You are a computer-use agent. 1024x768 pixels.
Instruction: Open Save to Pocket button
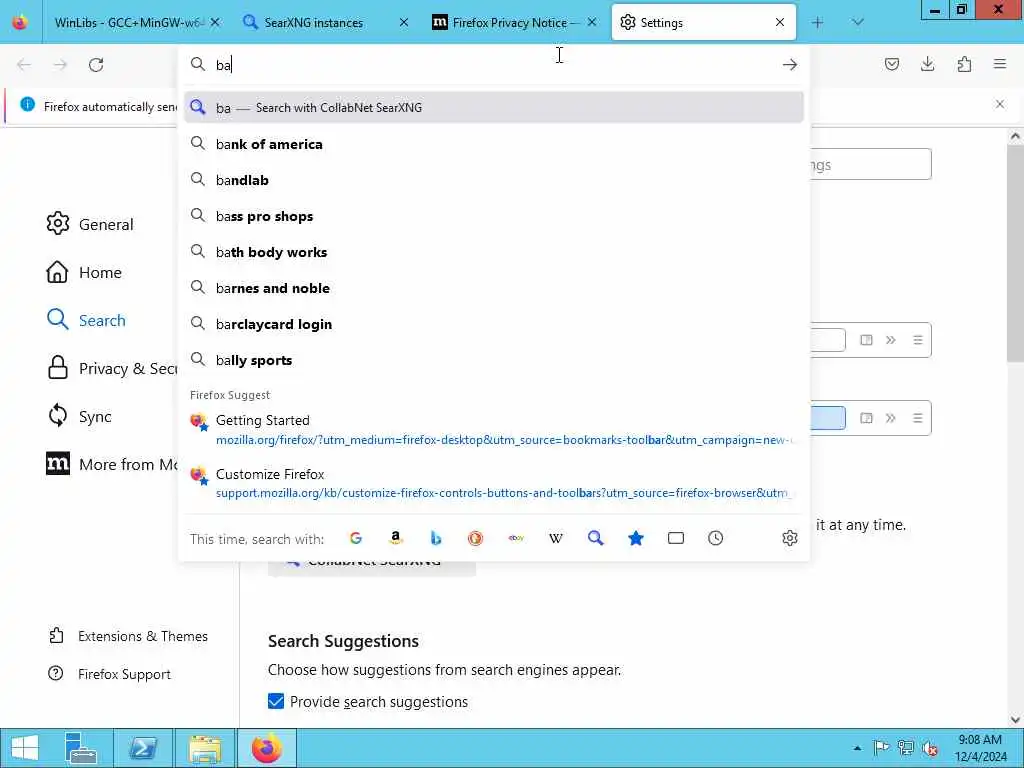892,64
